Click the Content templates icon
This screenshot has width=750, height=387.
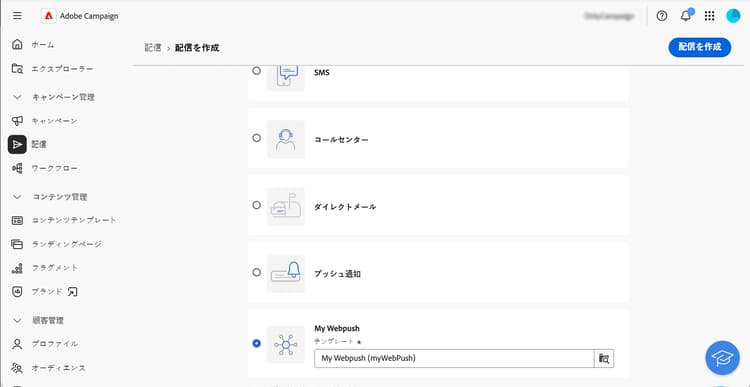point(17,221)
